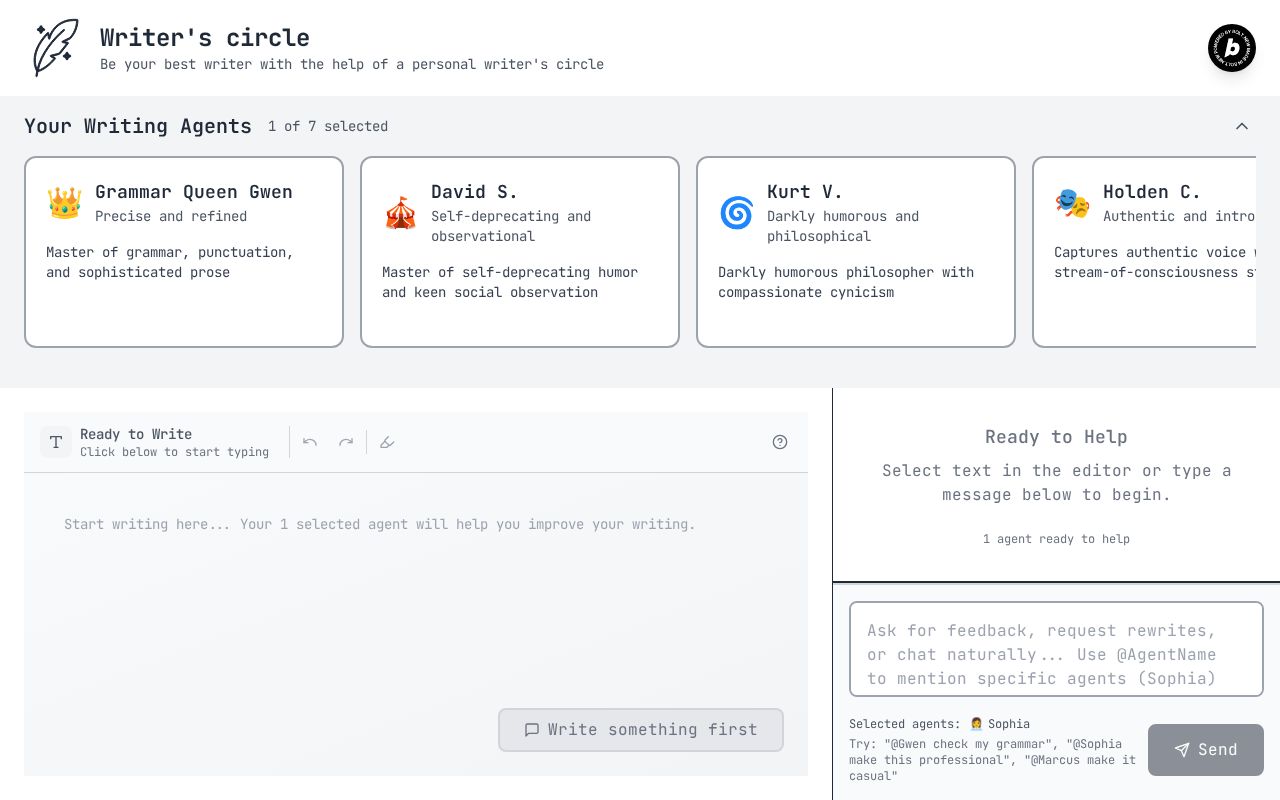Select the Kurt V. agent card
The image size is (1280, 800).
[x=856, y=252]
